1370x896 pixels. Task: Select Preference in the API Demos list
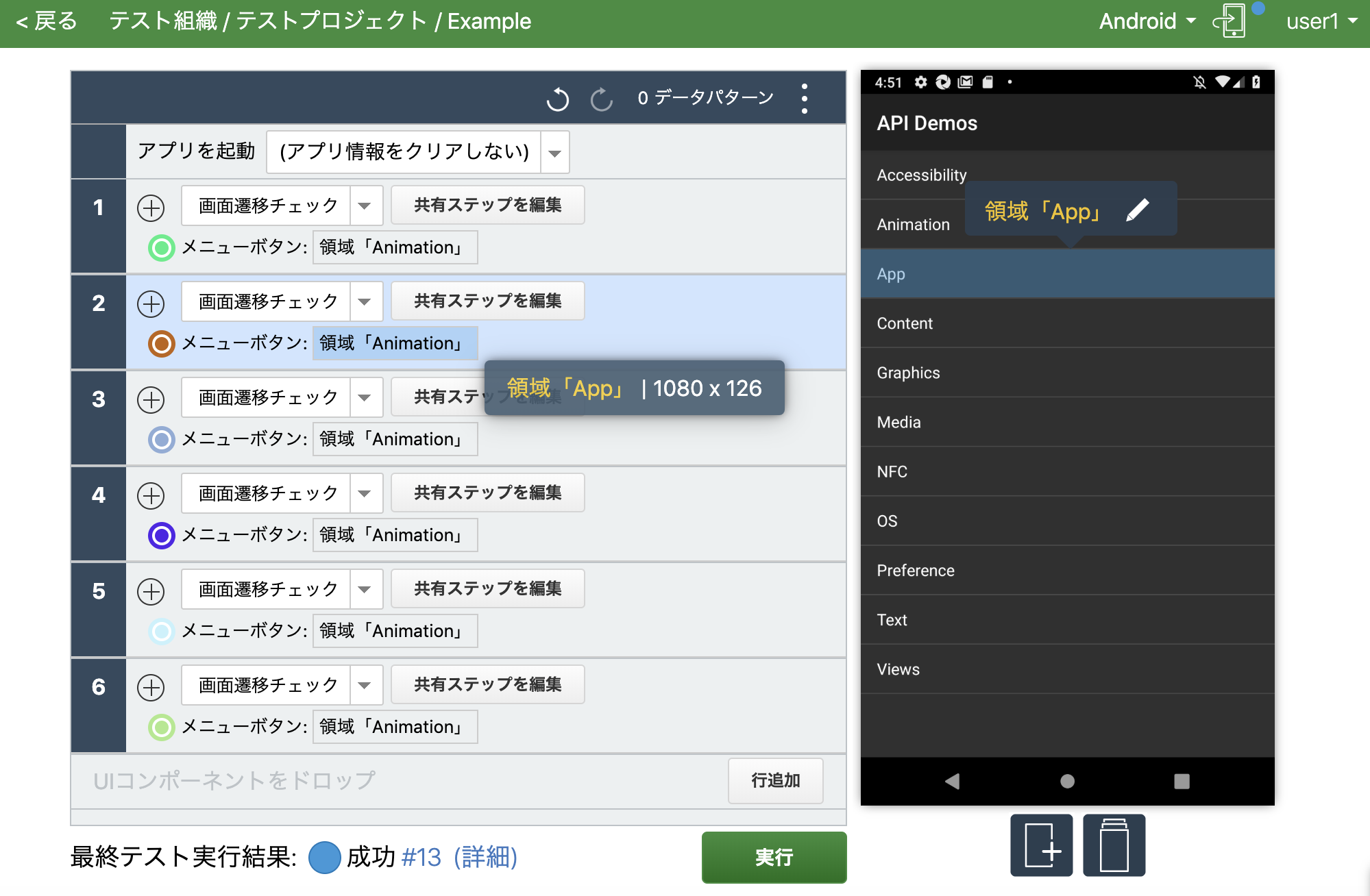1067,570
